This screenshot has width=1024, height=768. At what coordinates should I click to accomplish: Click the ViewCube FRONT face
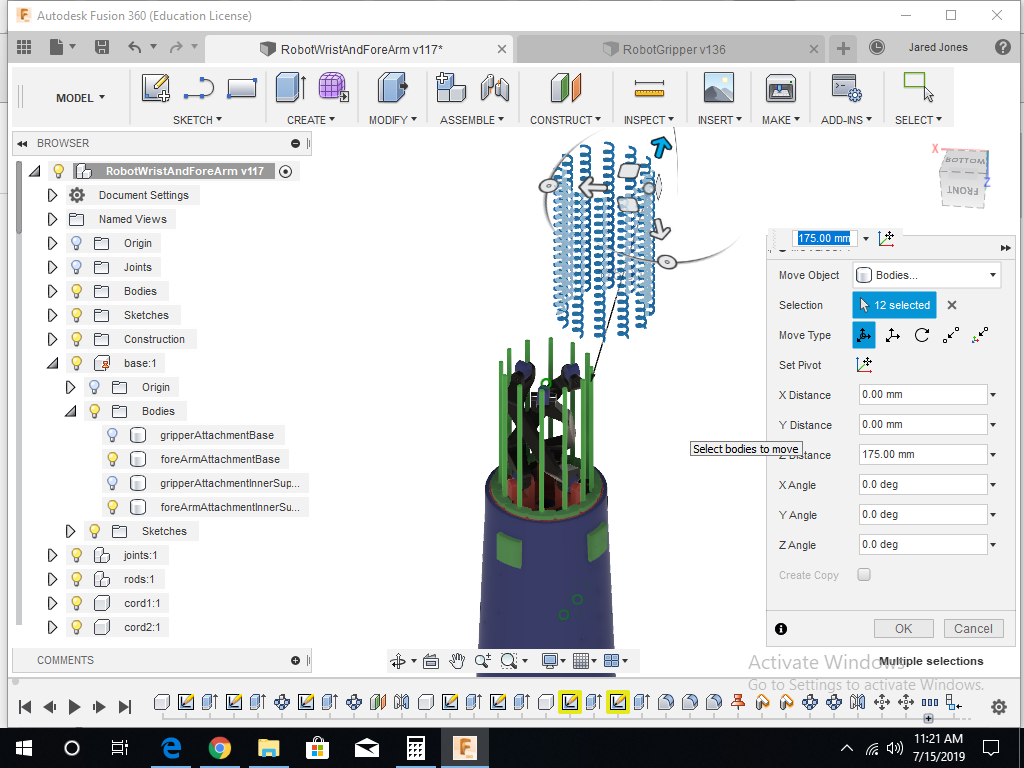pos(961,190)
